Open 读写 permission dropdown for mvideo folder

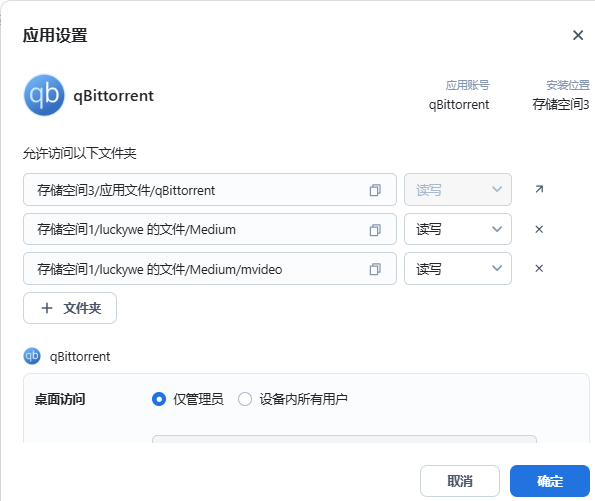(458, 268)
